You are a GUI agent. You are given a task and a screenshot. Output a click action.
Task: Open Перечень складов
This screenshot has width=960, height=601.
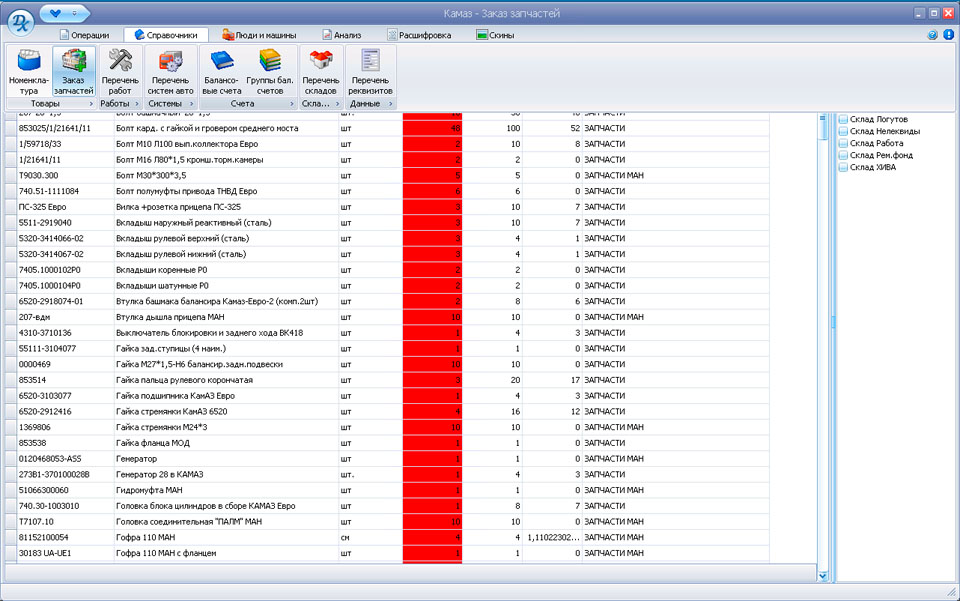320,72
